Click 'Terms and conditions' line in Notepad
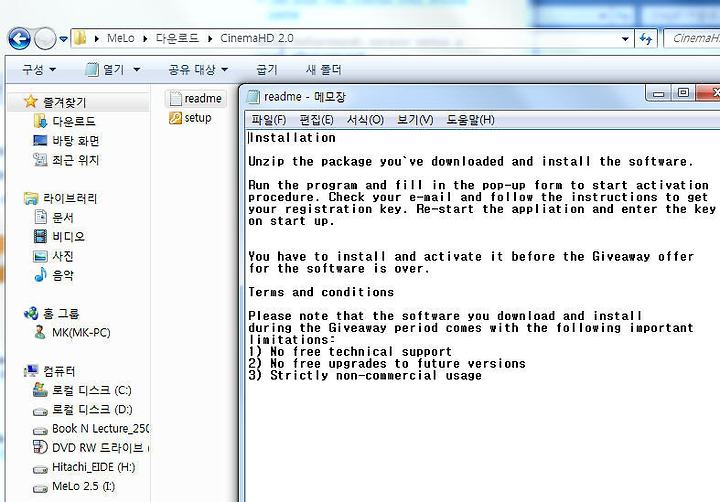 point(321,292)
